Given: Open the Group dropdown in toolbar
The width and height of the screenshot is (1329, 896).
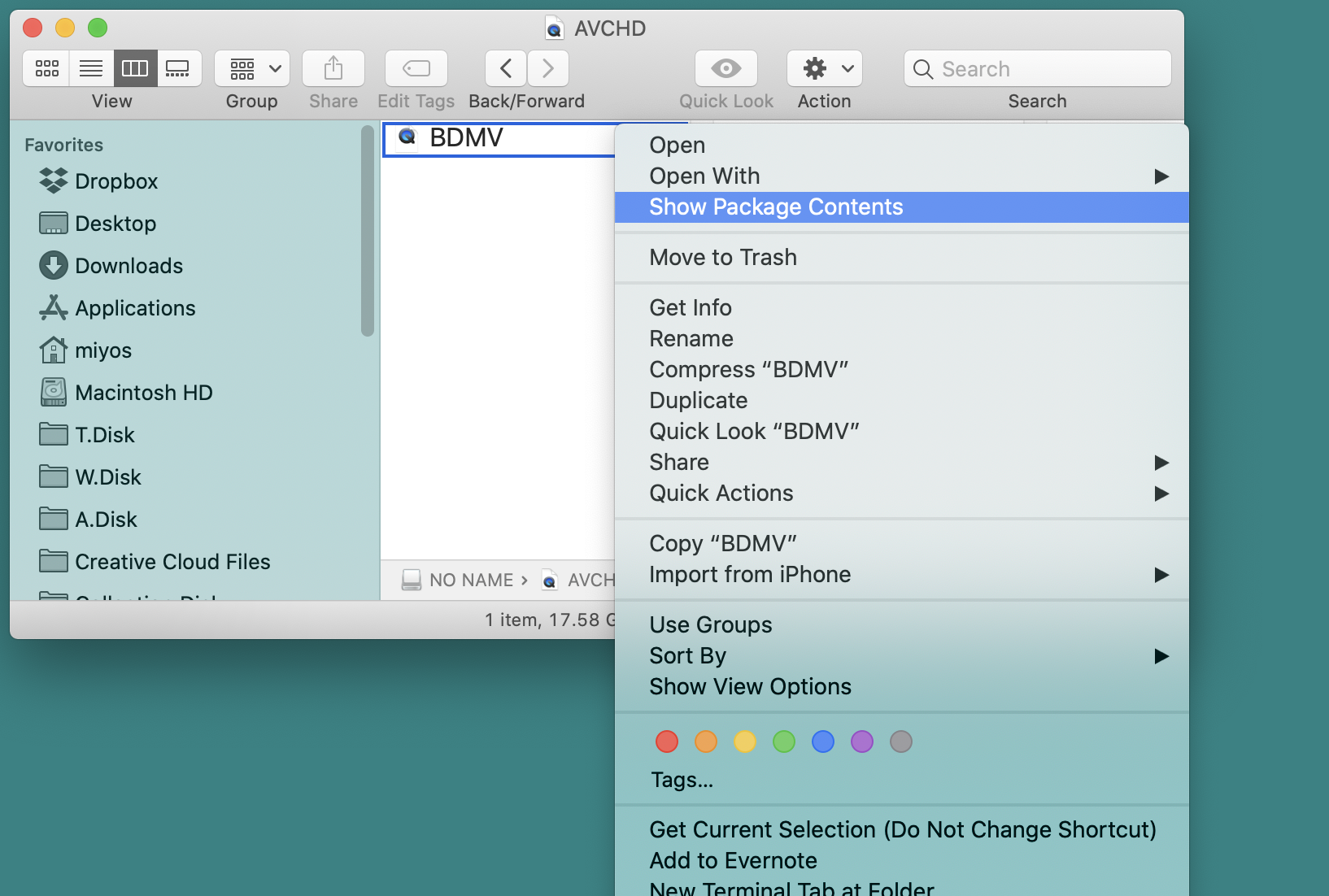Looking at the screenshot, I should click(253, 68).
